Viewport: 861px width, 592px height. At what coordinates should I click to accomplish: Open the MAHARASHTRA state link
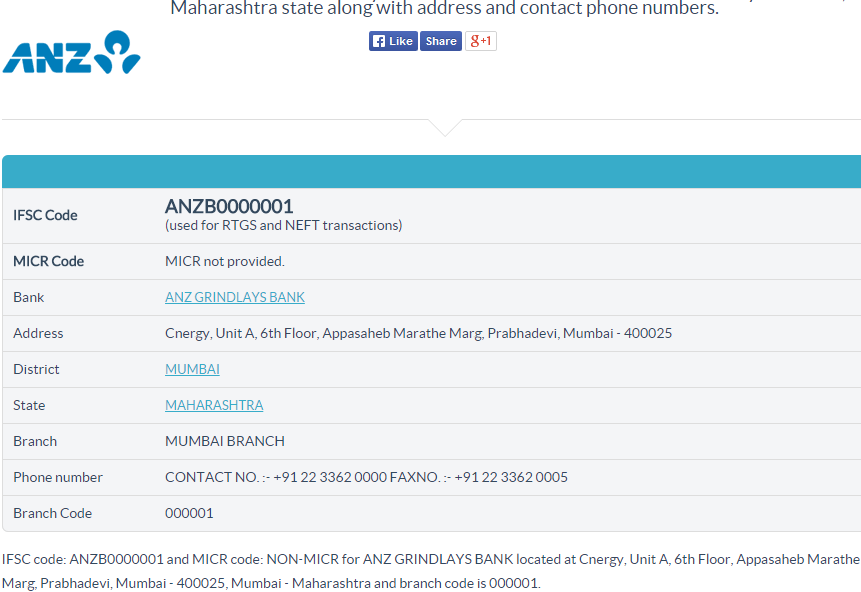pos(214,405)
